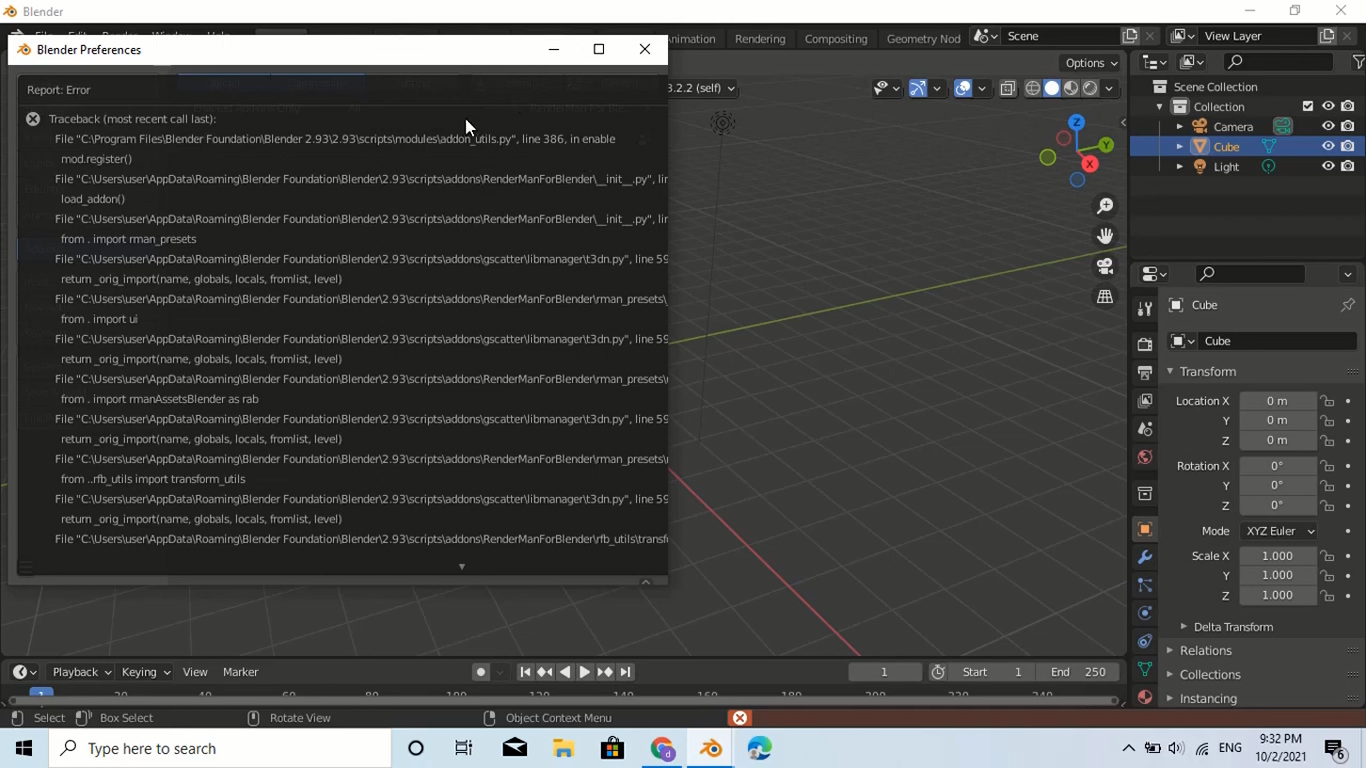Switch to the Rendering workspace tab

point(760,39)
